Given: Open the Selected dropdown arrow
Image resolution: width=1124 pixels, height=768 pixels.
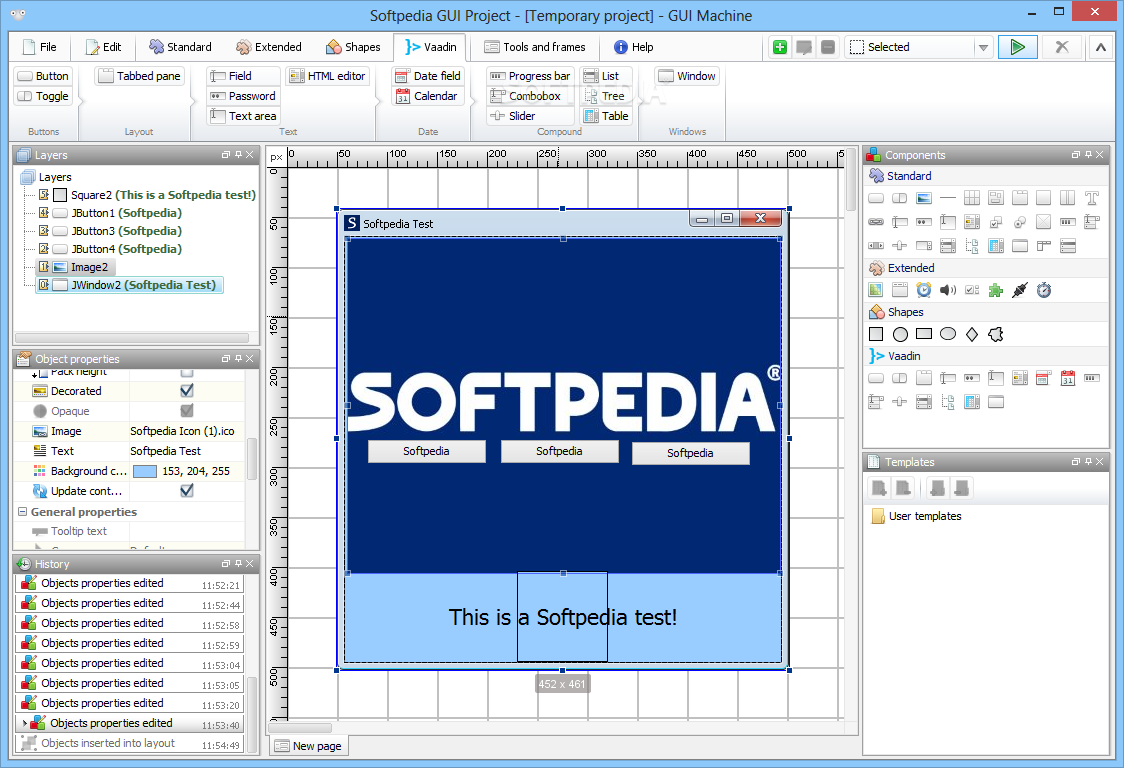Looking at the screenshot, I should pyautogui.click(x=984, y=47).
